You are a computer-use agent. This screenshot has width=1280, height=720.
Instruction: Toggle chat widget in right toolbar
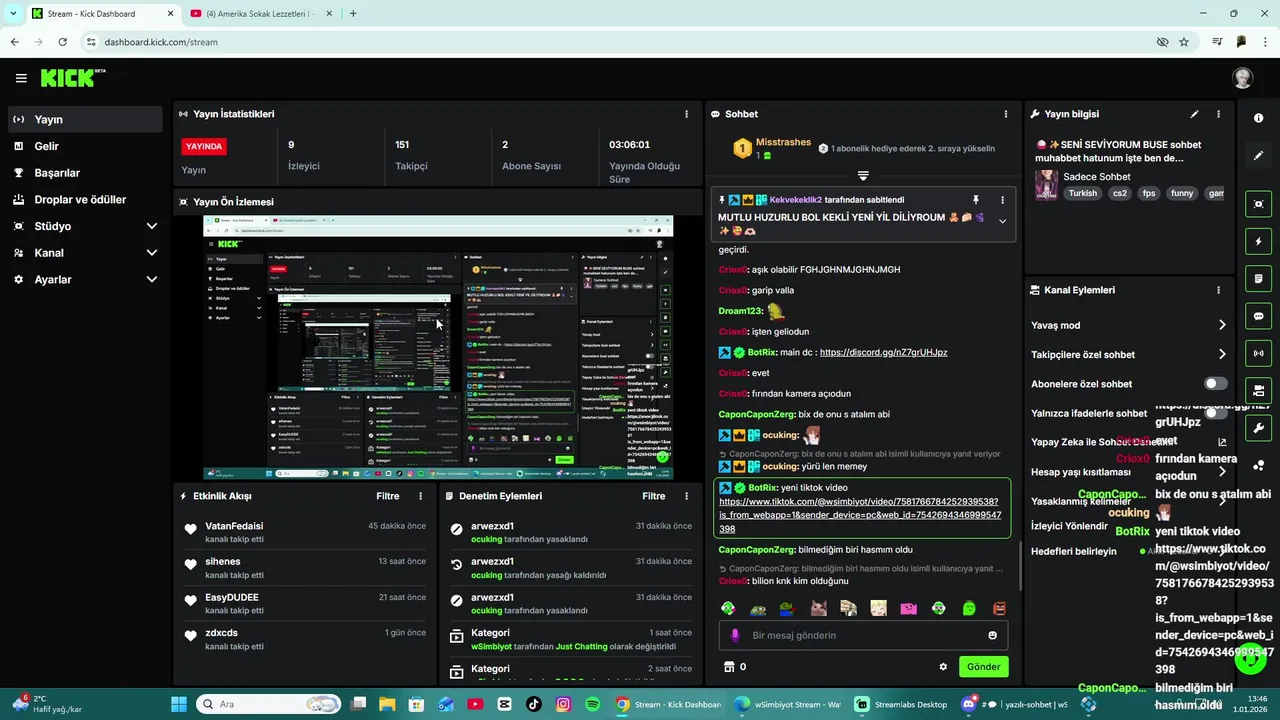click(1258, 316)
